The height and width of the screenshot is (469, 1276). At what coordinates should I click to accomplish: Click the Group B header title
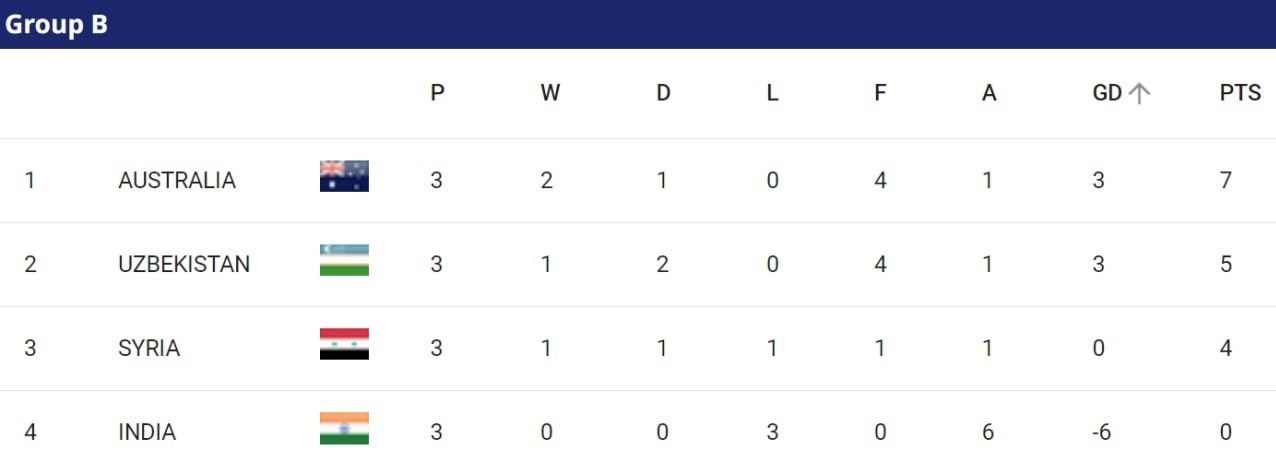pyautogui.click(x=56, y=25)
